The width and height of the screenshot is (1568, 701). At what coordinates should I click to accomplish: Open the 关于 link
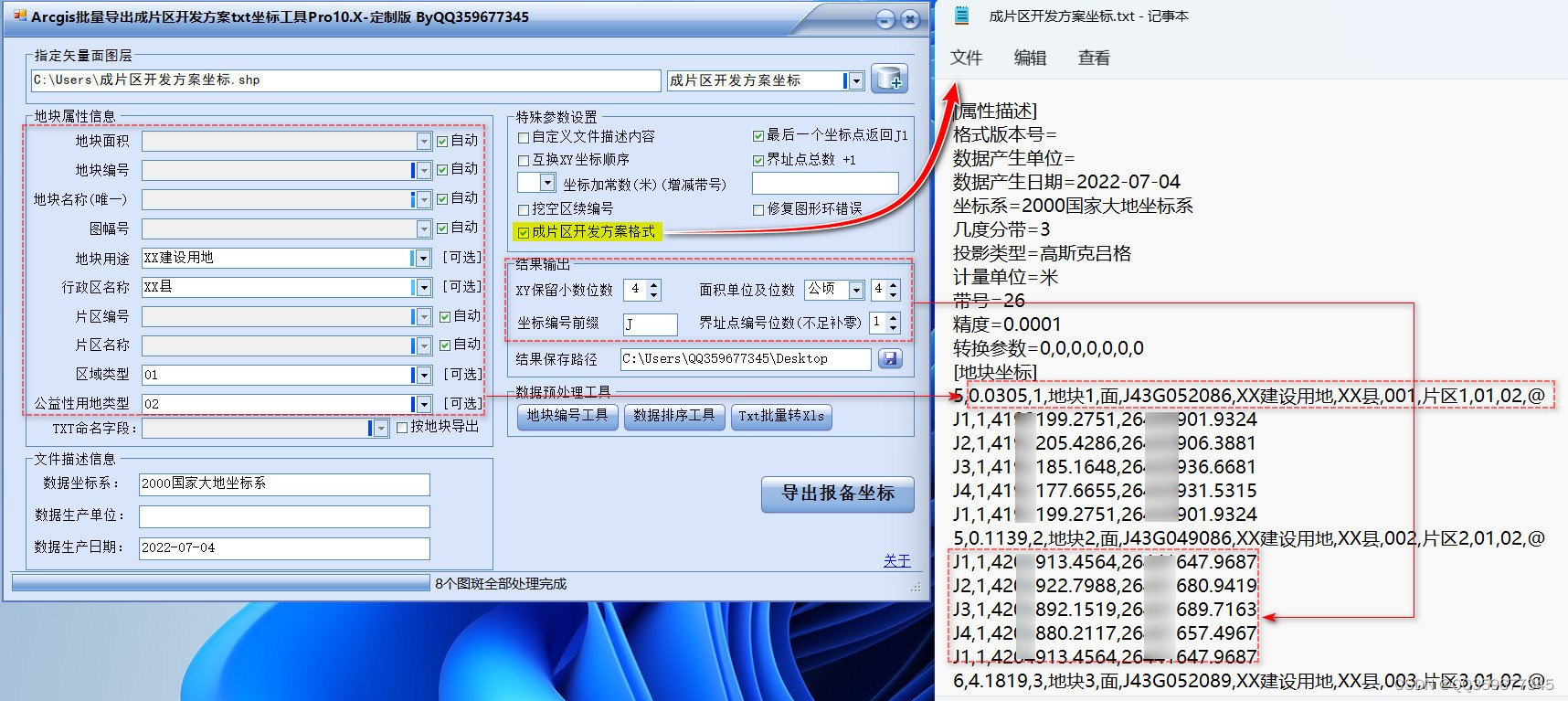point(897,561)
